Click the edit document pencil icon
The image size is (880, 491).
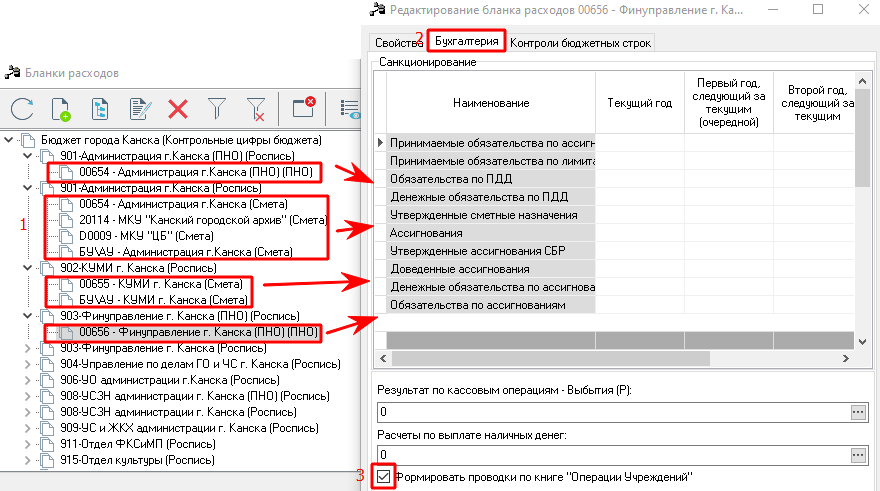point(139,108)
